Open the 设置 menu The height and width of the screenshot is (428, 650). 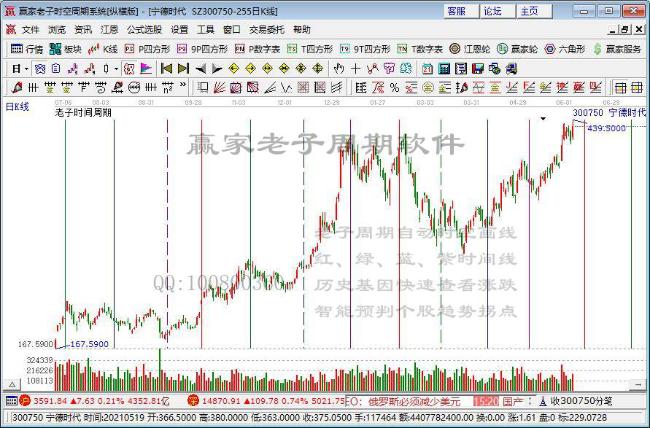(x=179, y=29)
